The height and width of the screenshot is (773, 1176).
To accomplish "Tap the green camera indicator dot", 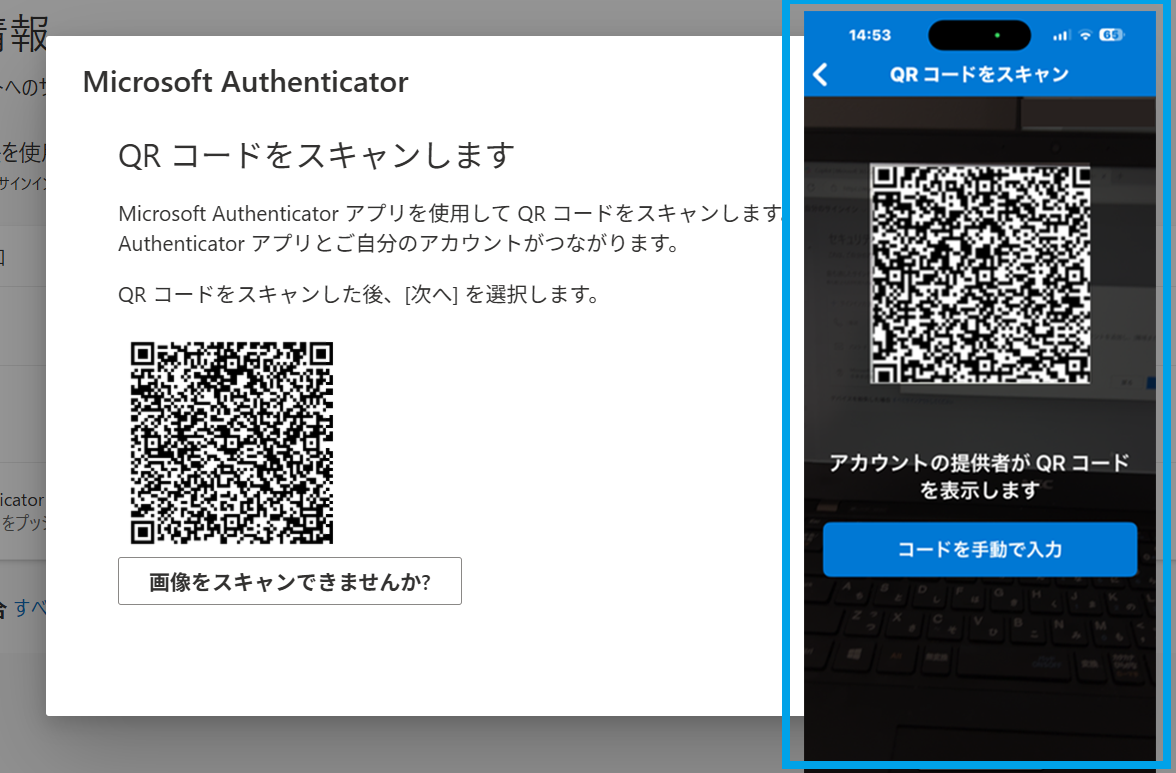I will click(x=996, y=35).
